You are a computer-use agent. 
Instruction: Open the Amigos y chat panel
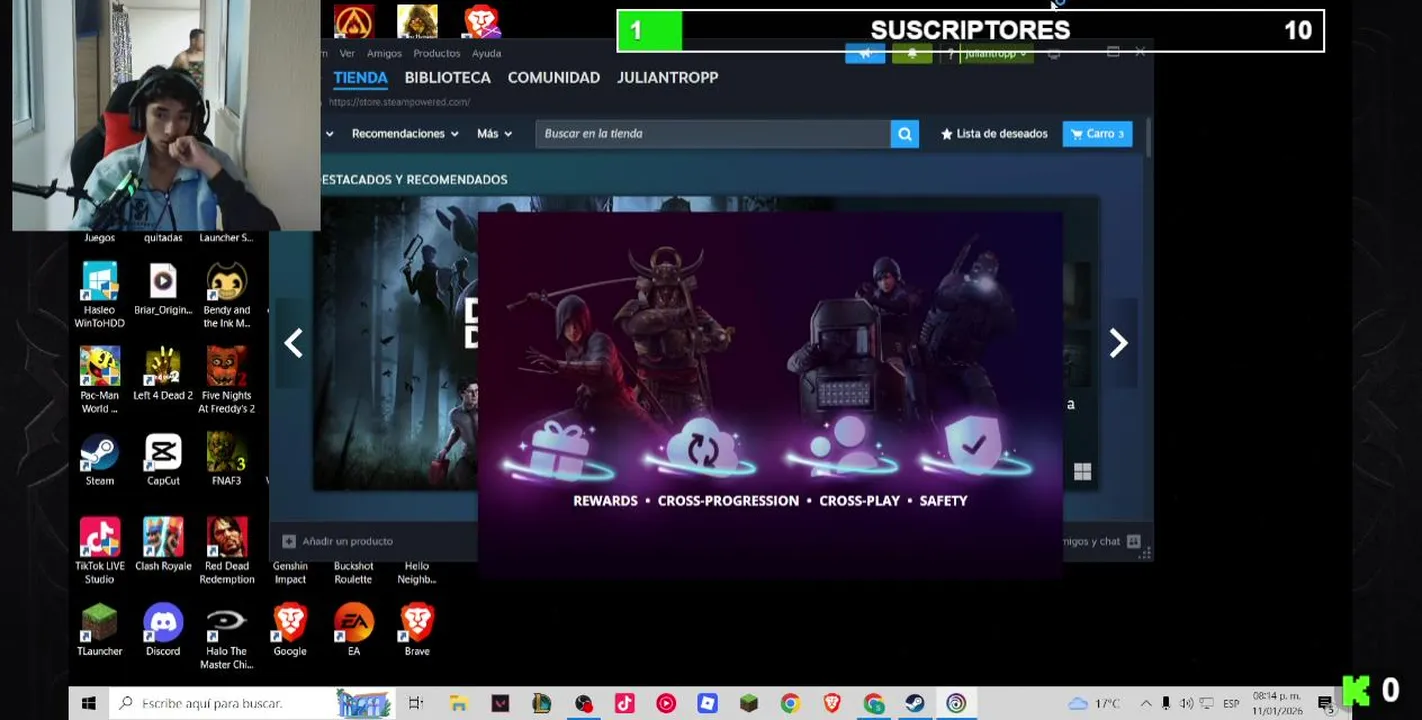(1100, 541)
